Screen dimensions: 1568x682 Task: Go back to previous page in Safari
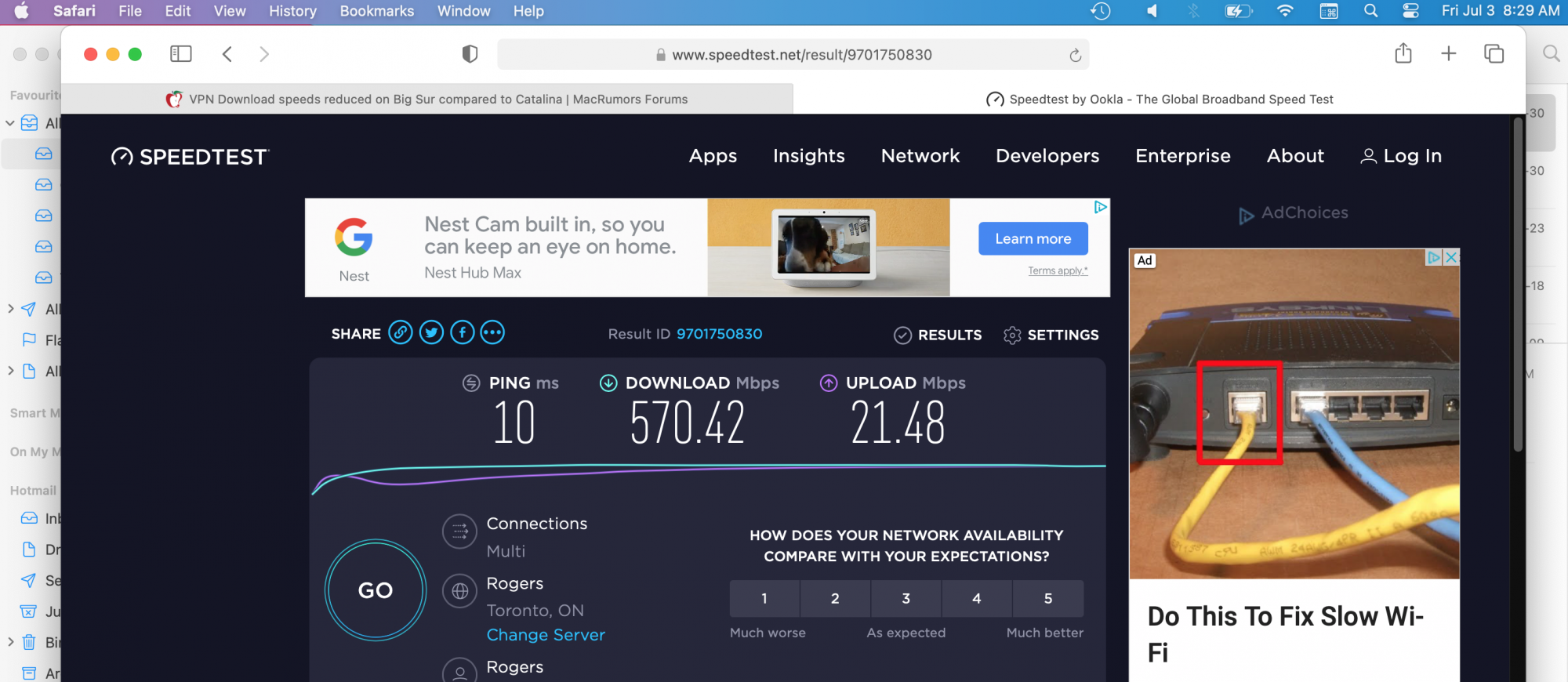pos(227,53)
